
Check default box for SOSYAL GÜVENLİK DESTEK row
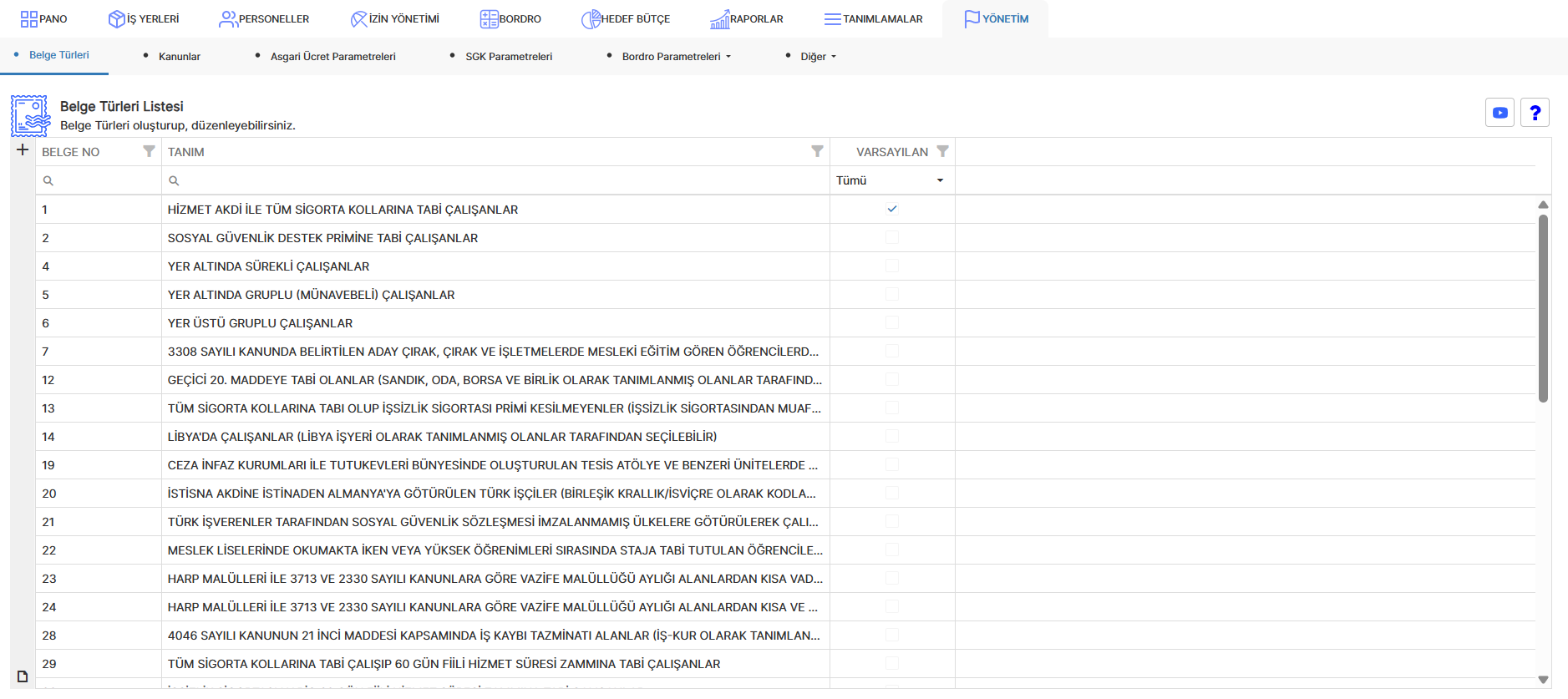(892, 237)
